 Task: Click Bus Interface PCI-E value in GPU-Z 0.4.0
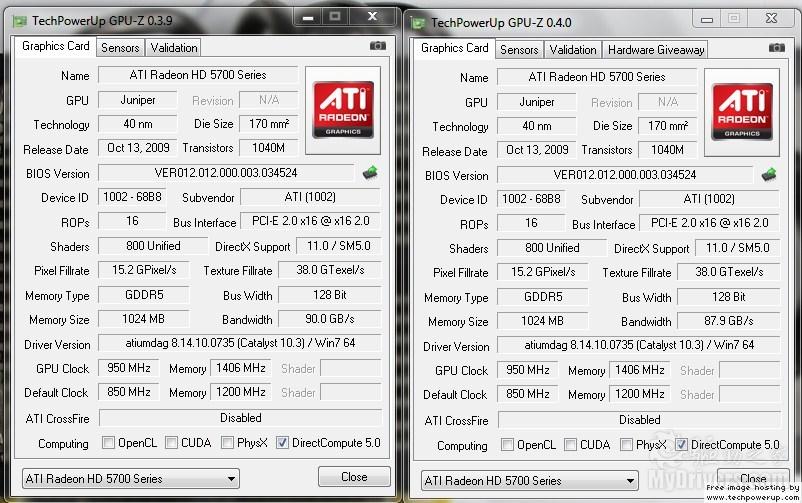coord(709,223)
